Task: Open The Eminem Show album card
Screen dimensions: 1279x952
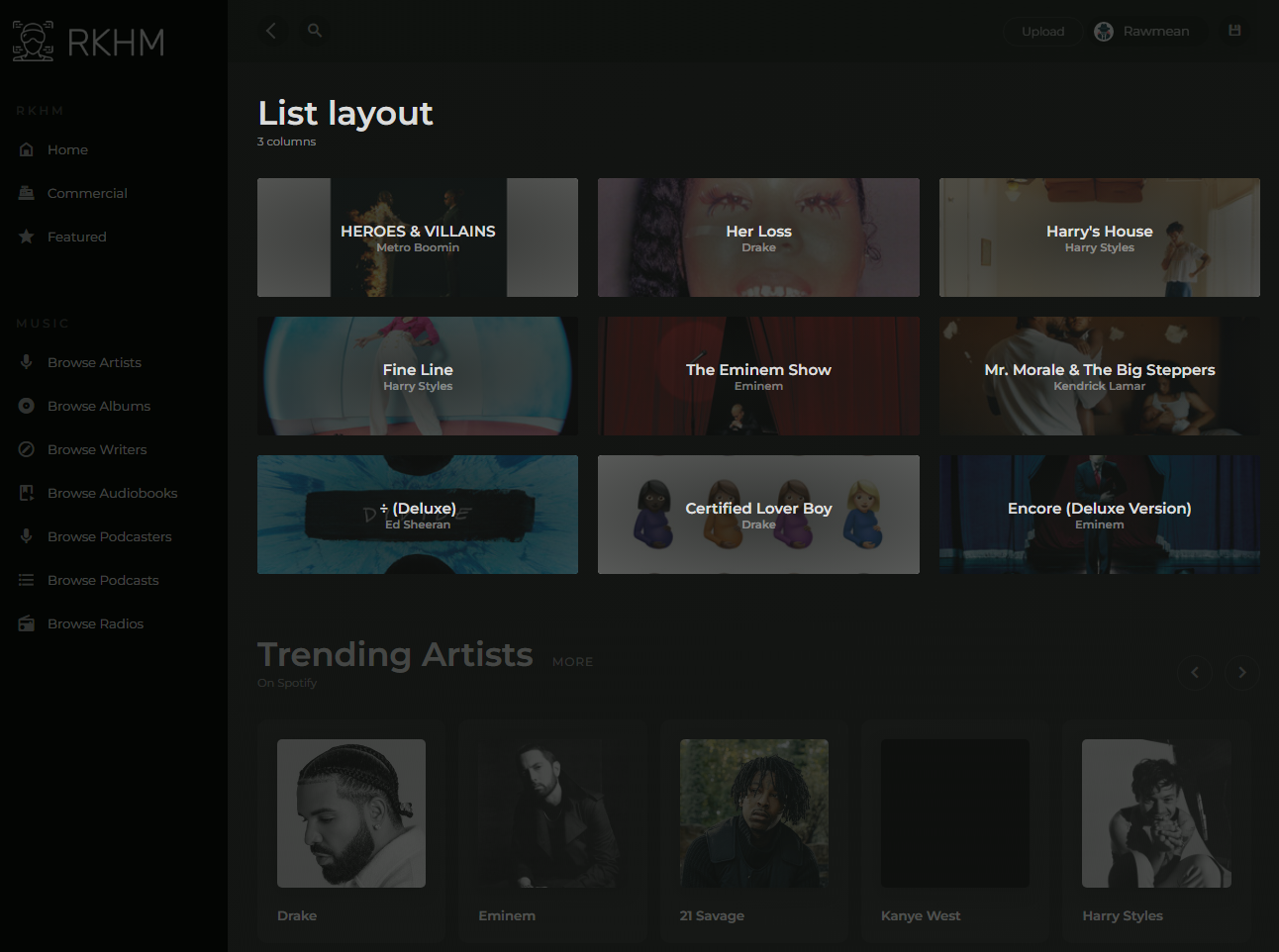Action: point(758,376)
